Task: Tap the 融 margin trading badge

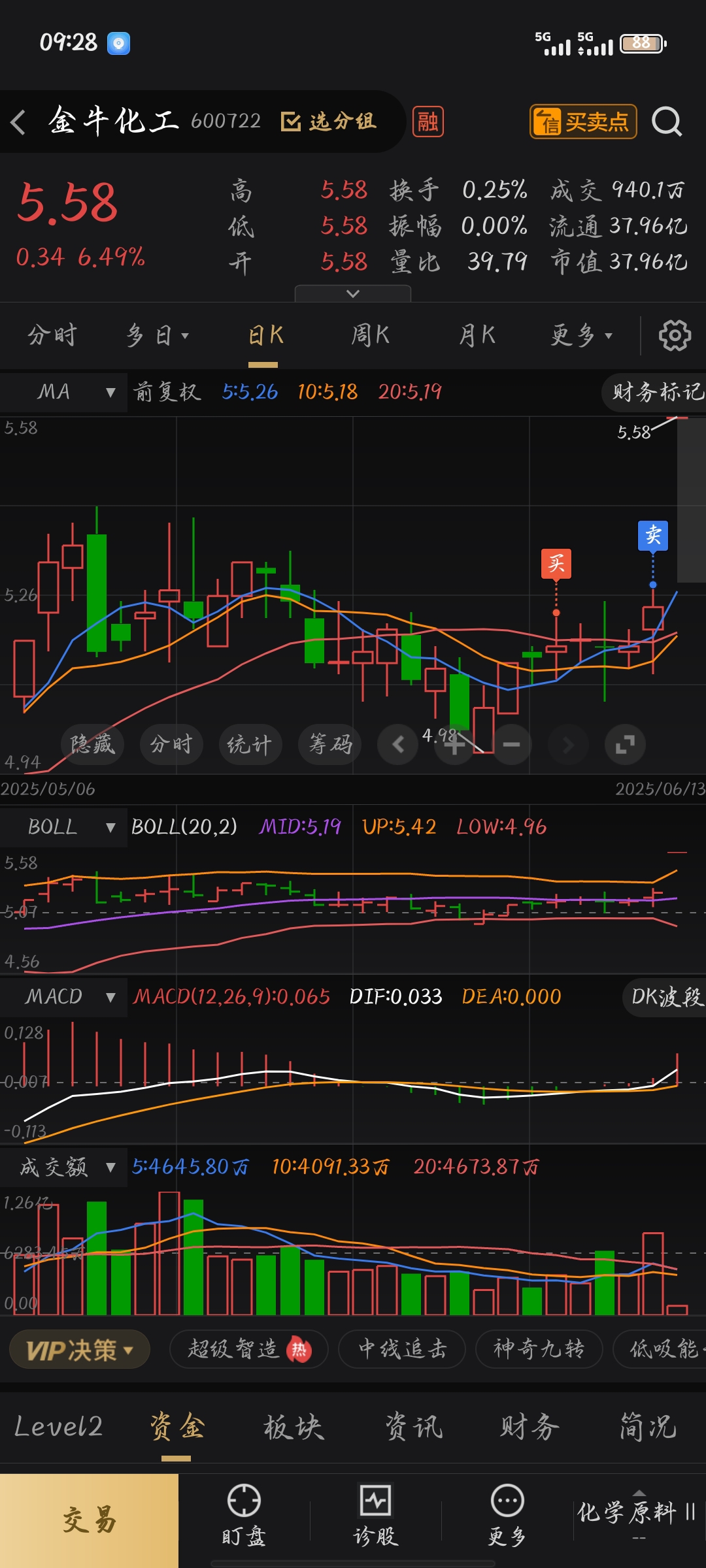Action: [428, 122]
